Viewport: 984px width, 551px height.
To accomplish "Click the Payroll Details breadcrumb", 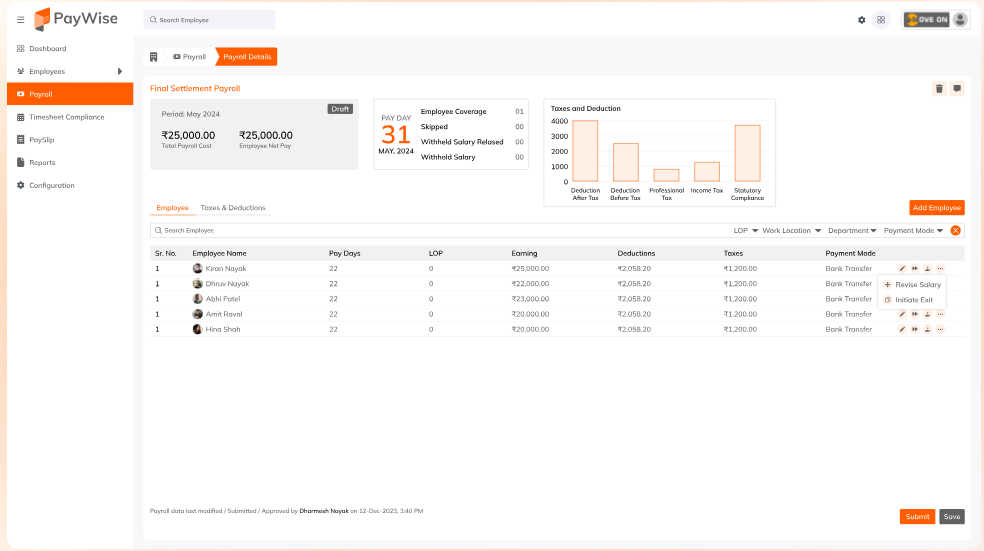I will point(247,57).
